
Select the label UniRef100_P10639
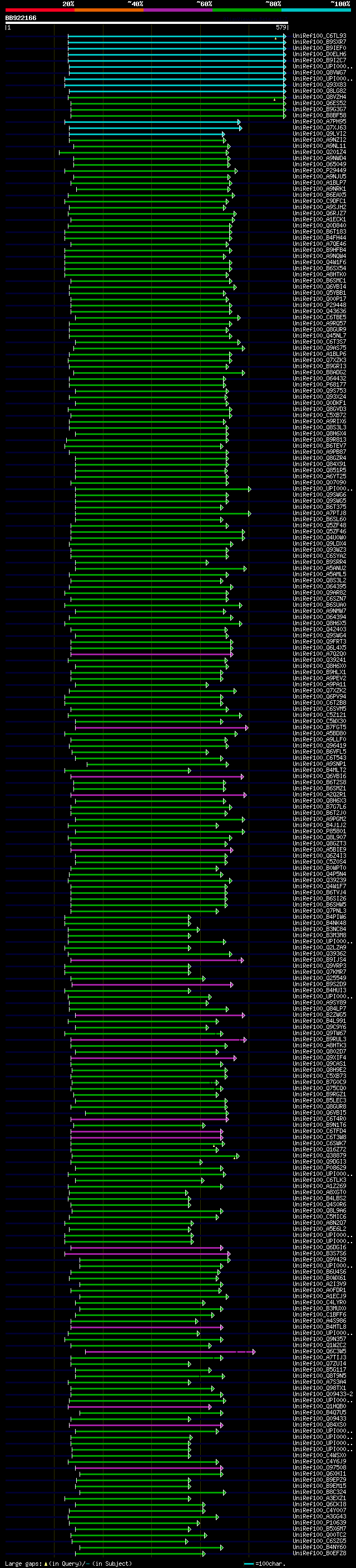tap(319, 1522)
